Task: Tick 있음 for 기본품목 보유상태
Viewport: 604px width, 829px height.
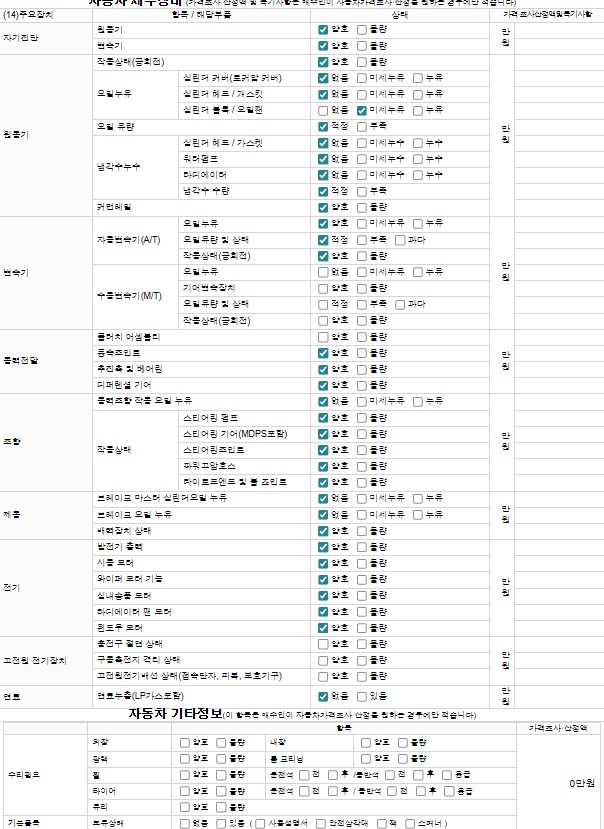Action: tap(221, 824)
